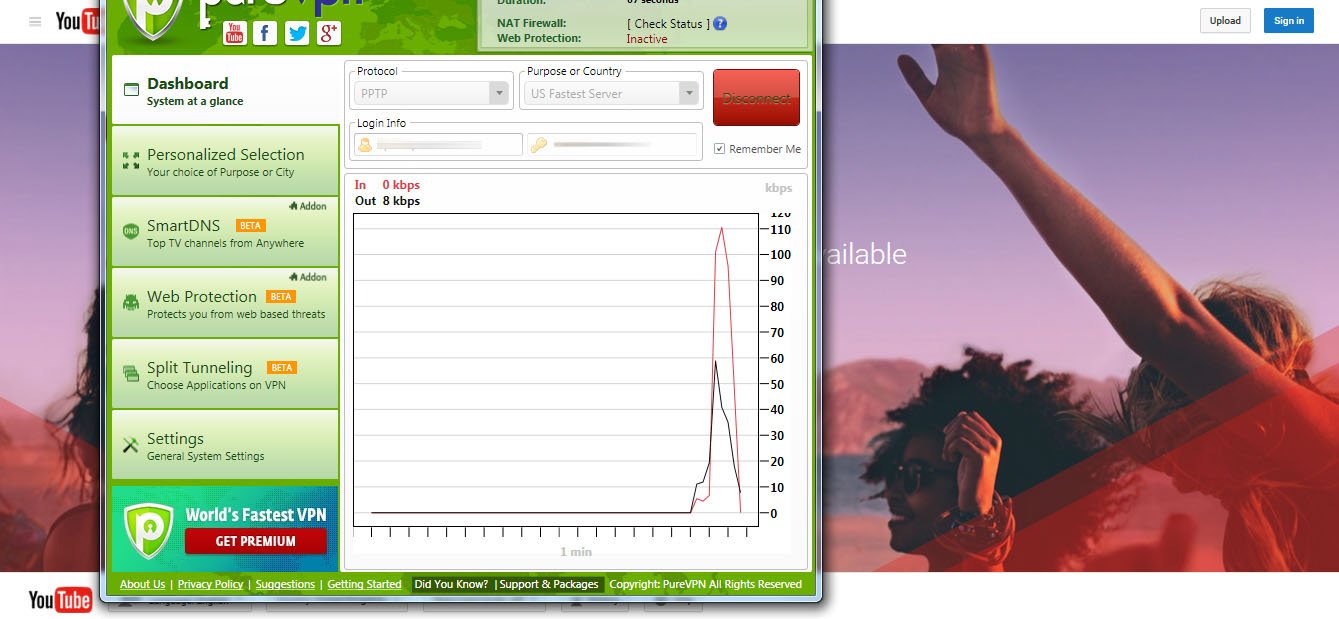Open the YouTube hamburger guide menu
Viewport: 1339px width, 619px height.
[x=35, y=21]
